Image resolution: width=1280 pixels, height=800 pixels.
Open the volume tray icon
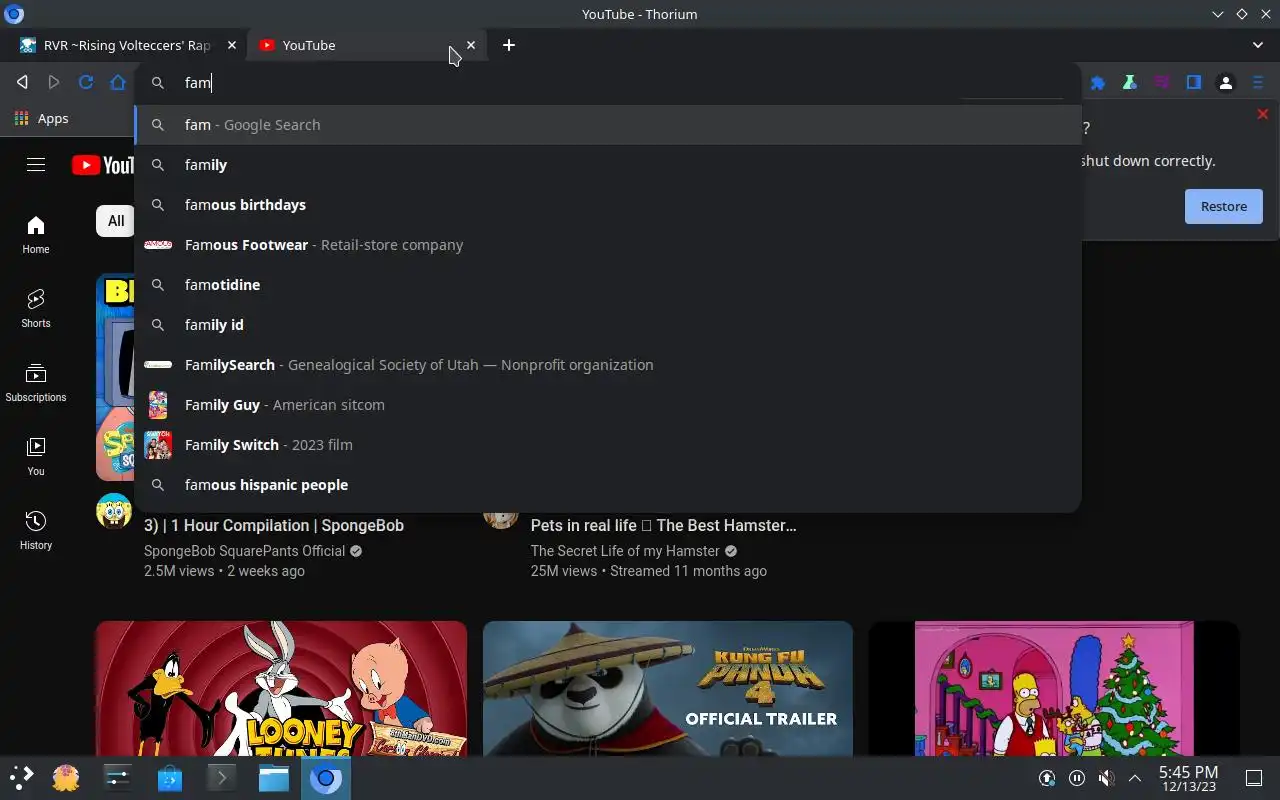1106,778
